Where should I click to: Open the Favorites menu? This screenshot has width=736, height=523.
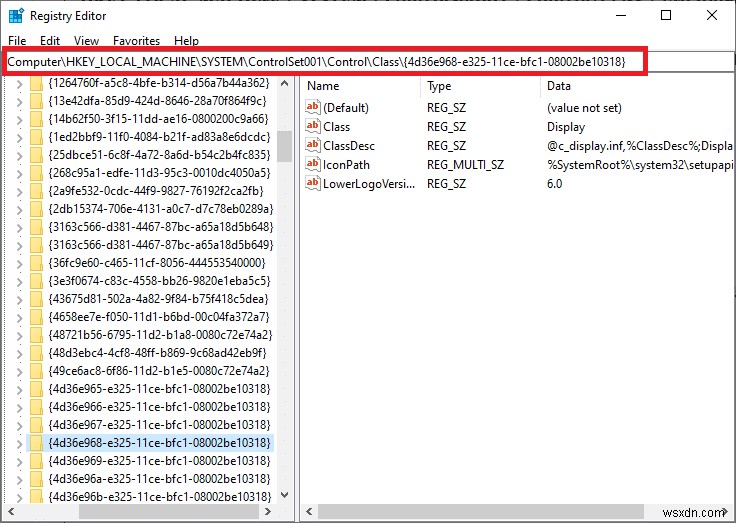136,41
